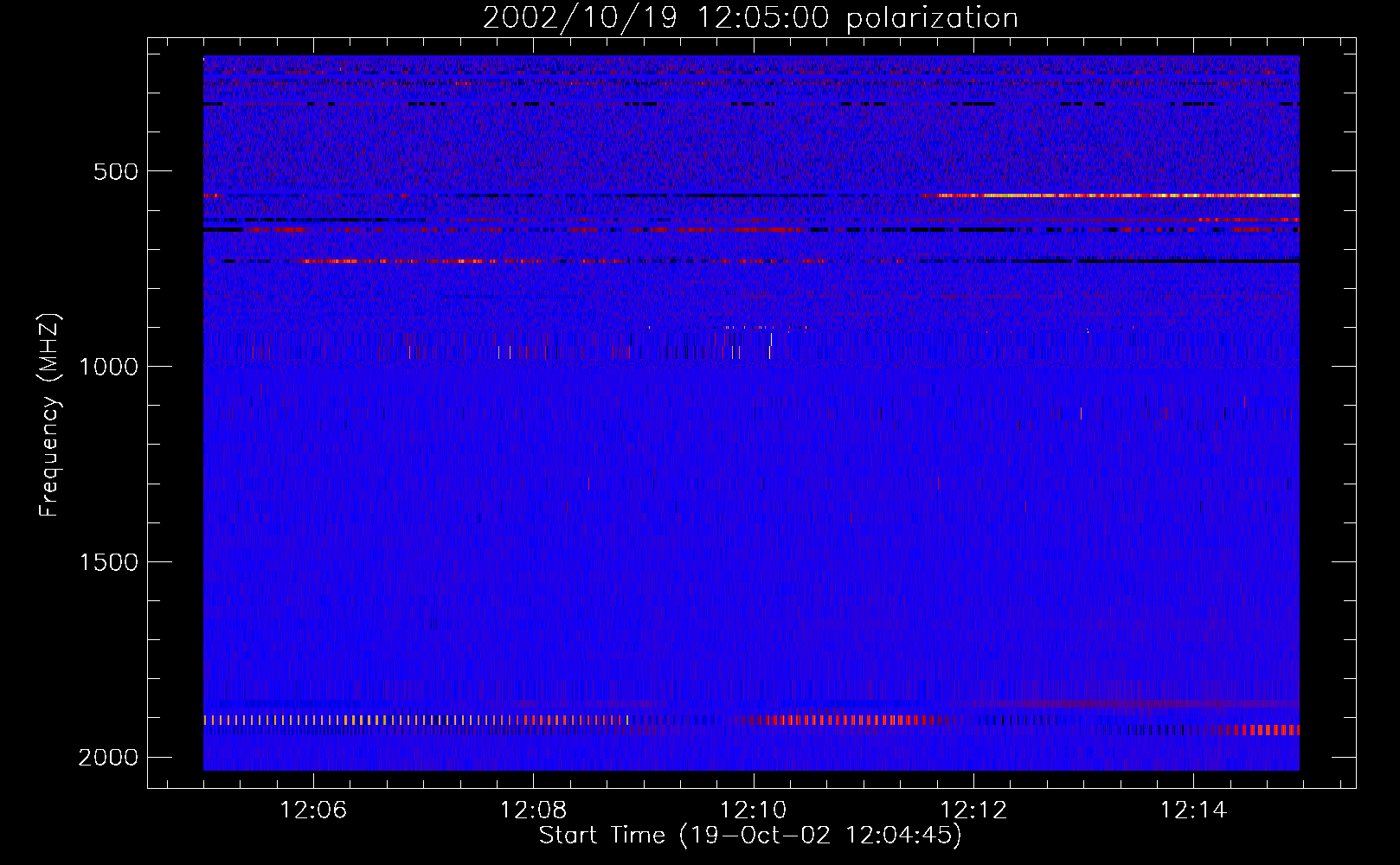Select the 'Start Time (19-Oct-02 12:04:45)' label
This screenshot has width=1400, height=865.
pyautogui.click(x=750, y=836)
